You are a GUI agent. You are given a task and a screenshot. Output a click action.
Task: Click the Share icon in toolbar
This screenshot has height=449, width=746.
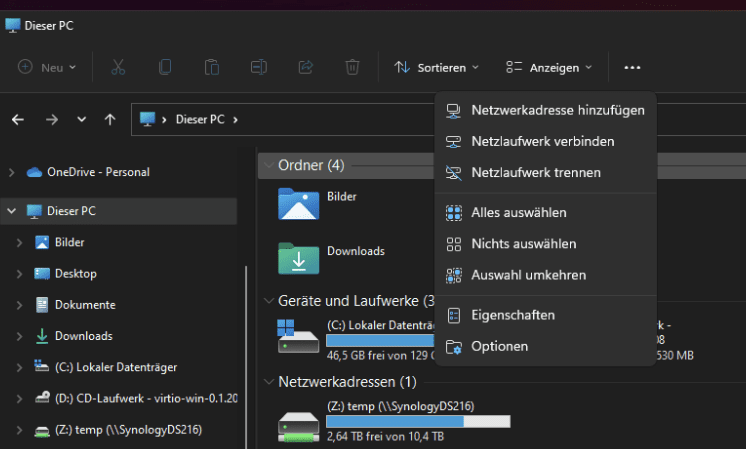[x=305, y=67]
